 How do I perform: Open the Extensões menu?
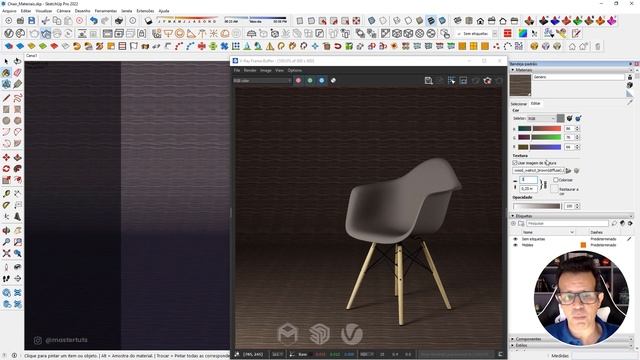click(x=145, y=11)
